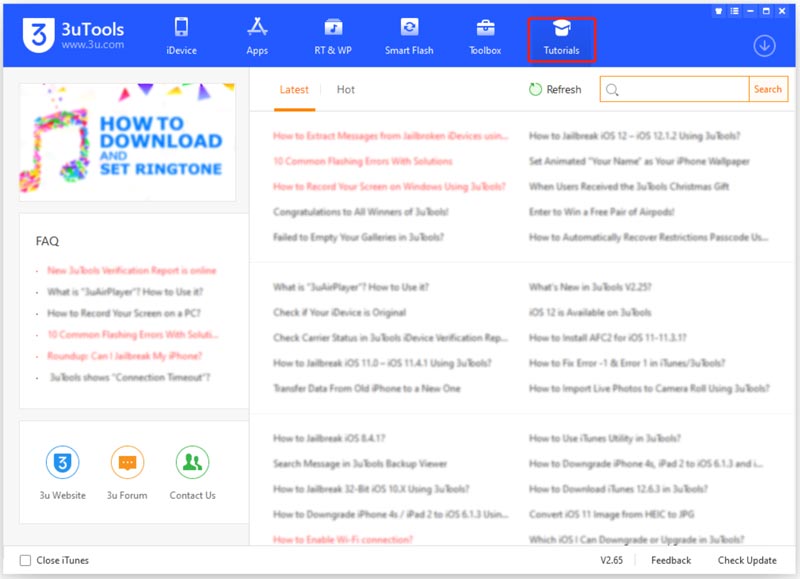Open the How to Download Ringtone banner
Image resolution: width=800 pixels, height=579 pixels.
pos(128,142)
